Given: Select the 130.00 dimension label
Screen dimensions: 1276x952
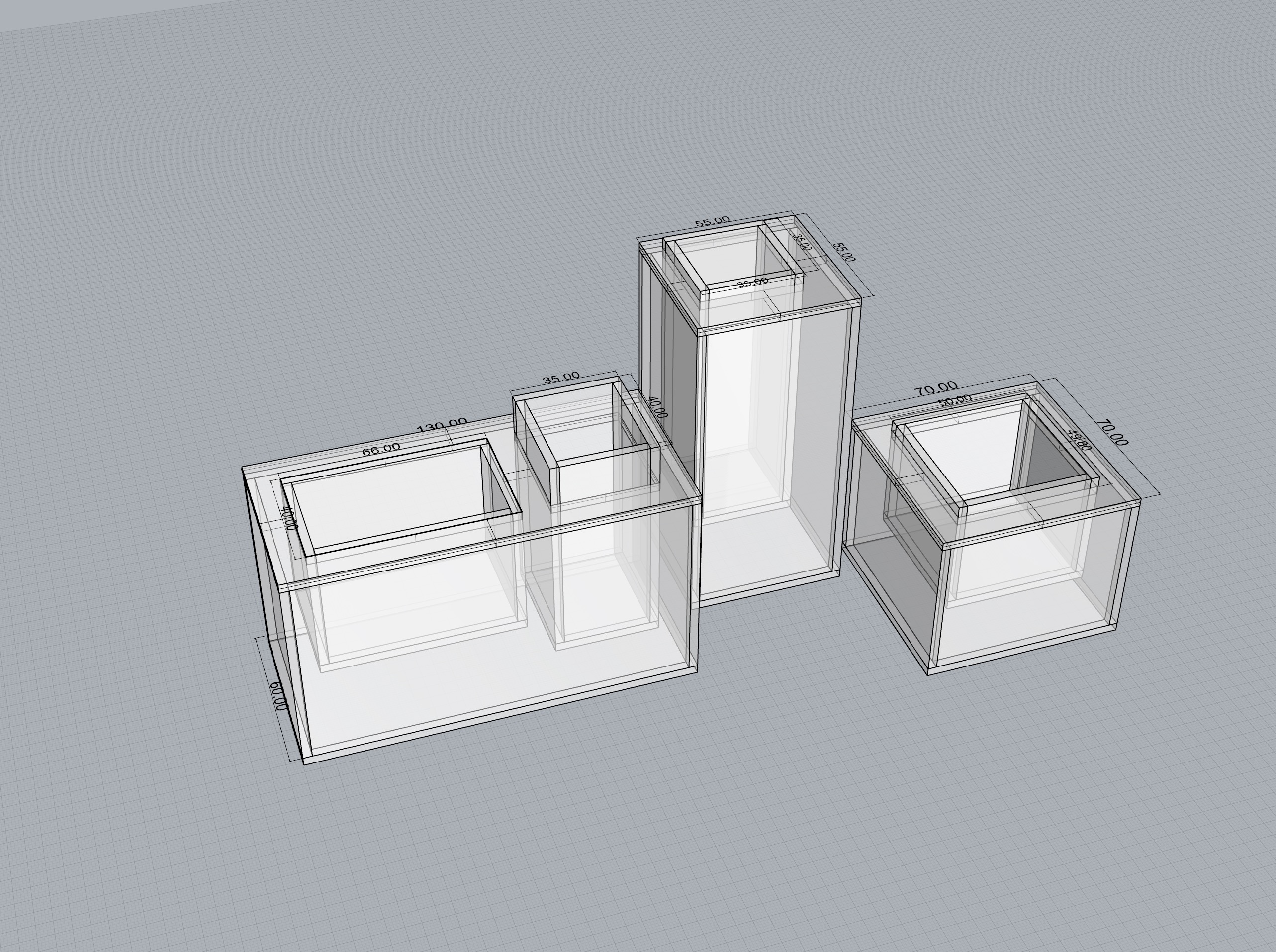Looking at the screenshot, I should [442, 425].
